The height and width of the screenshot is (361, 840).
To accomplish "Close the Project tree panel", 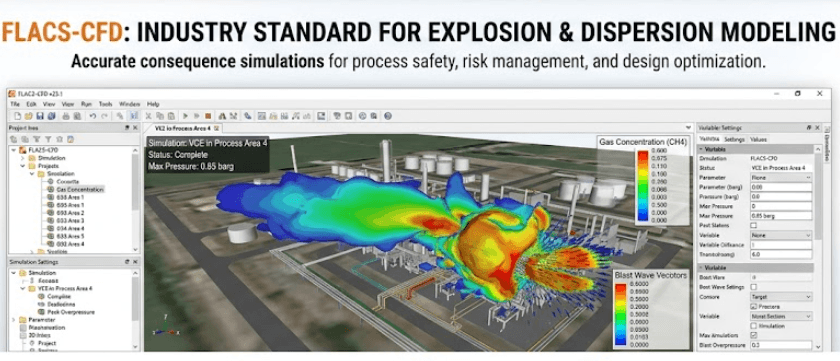I will tap(135, 128).
